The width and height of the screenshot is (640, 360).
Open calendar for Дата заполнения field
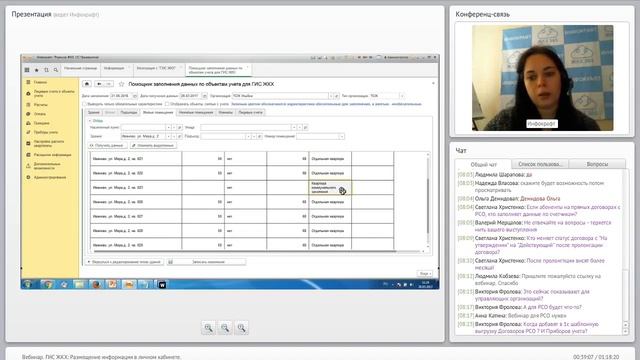135,96
